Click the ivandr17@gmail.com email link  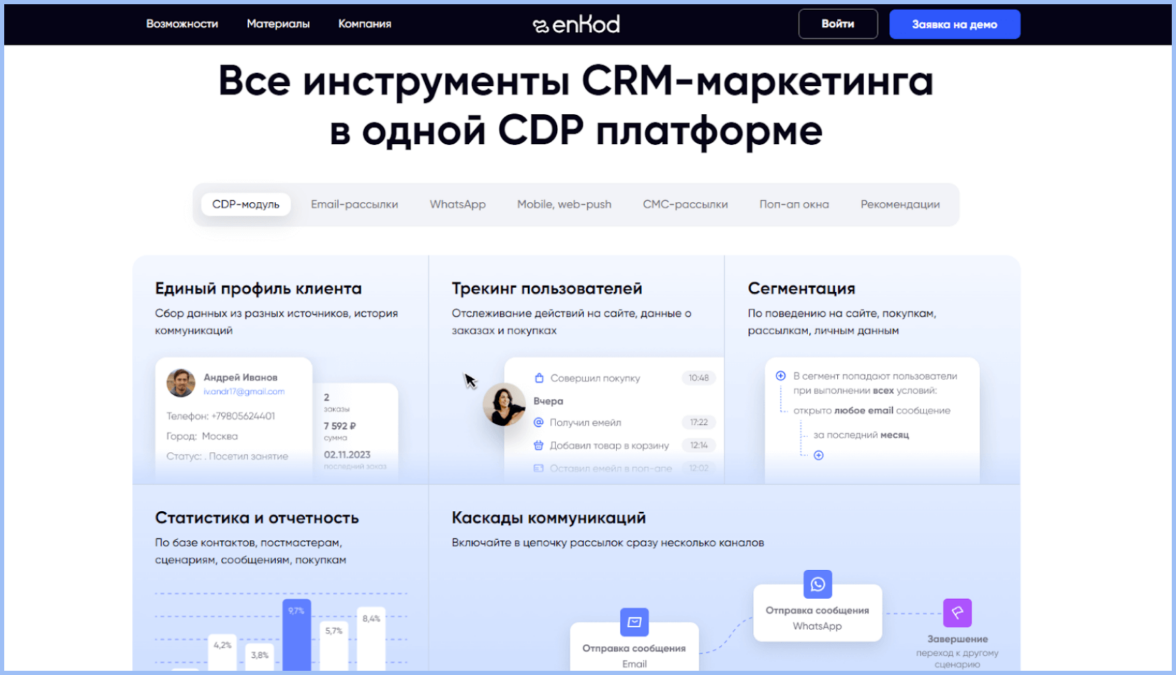point(244,392)
